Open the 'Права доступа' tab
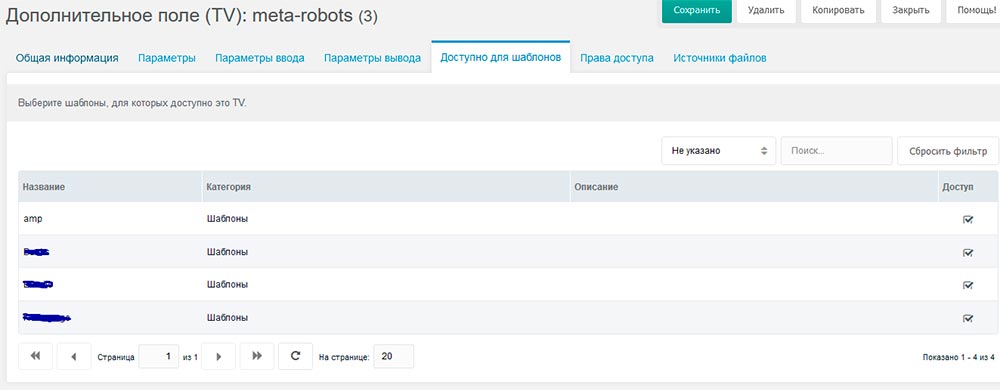The width and height of the screenshot is (1000, 390). point(617,58)
